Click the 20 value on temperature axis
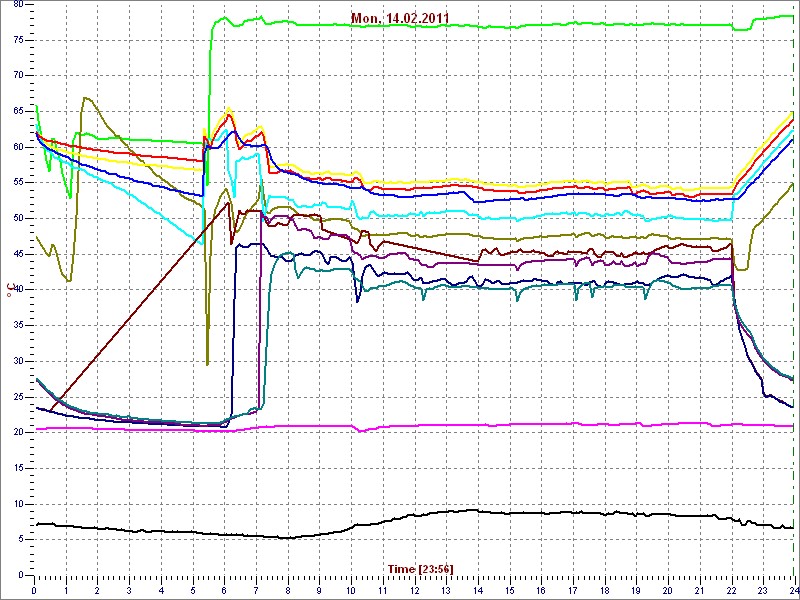This screenshot has width=800, height=600. [16, 432]
